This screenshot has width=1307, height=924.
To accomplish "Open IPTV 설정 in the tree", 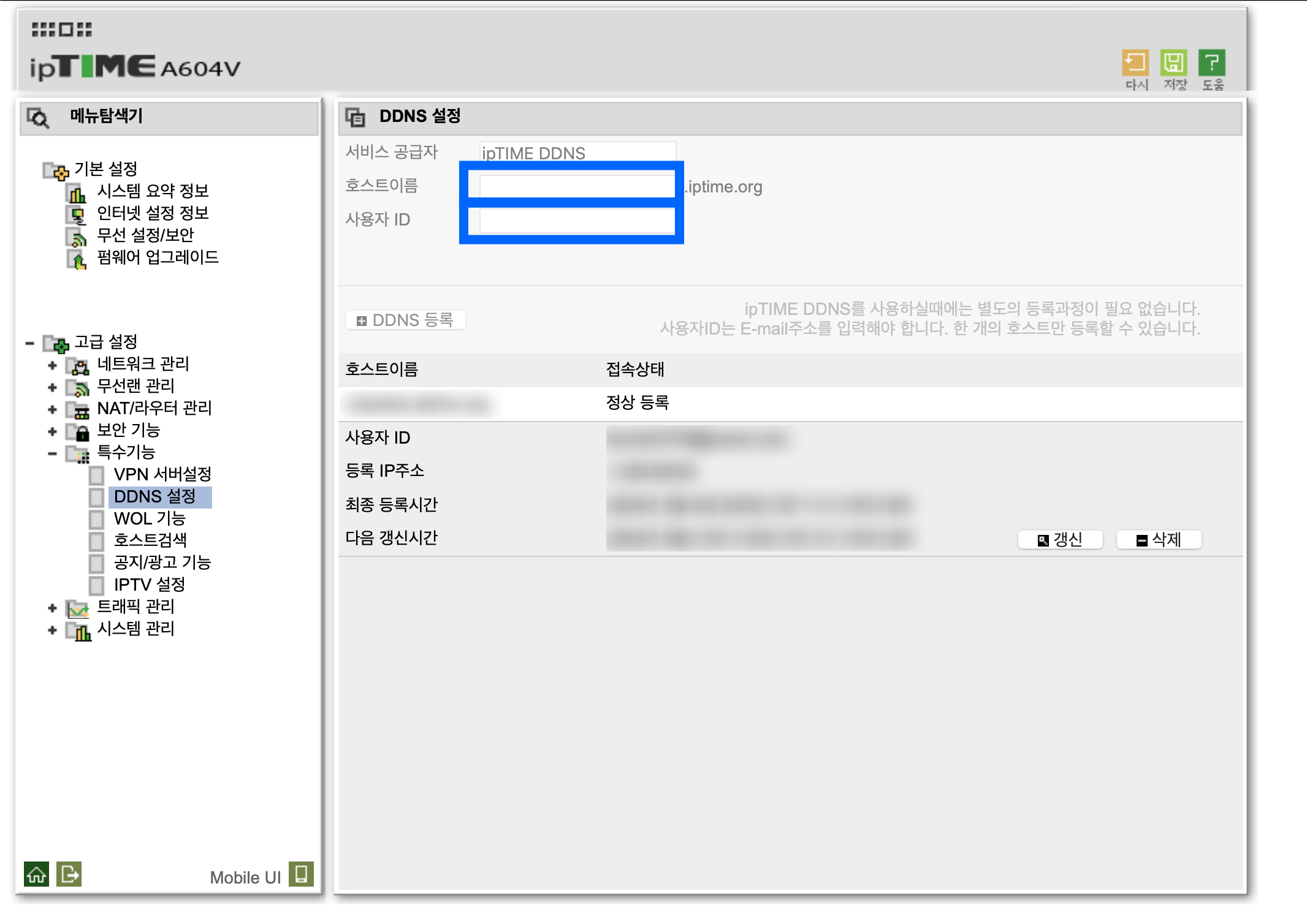I will [x=149, y=585].
